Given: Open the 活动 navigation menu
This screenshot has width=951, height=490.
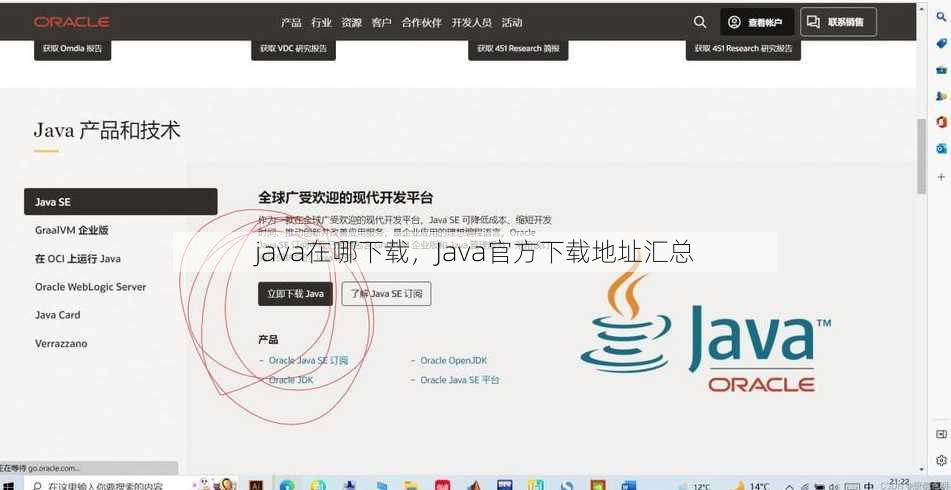Looking at the screenshot, I should 512,22.
